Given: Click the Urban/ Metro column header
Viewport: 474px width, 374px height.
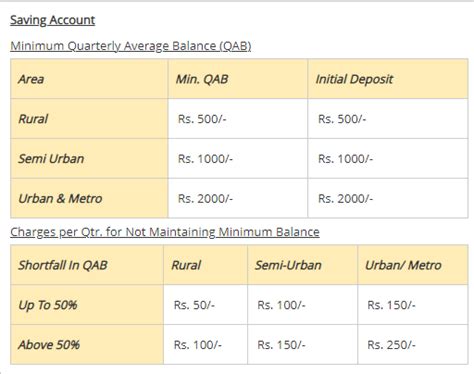Looking at the screenshot, I should point(413,265).
